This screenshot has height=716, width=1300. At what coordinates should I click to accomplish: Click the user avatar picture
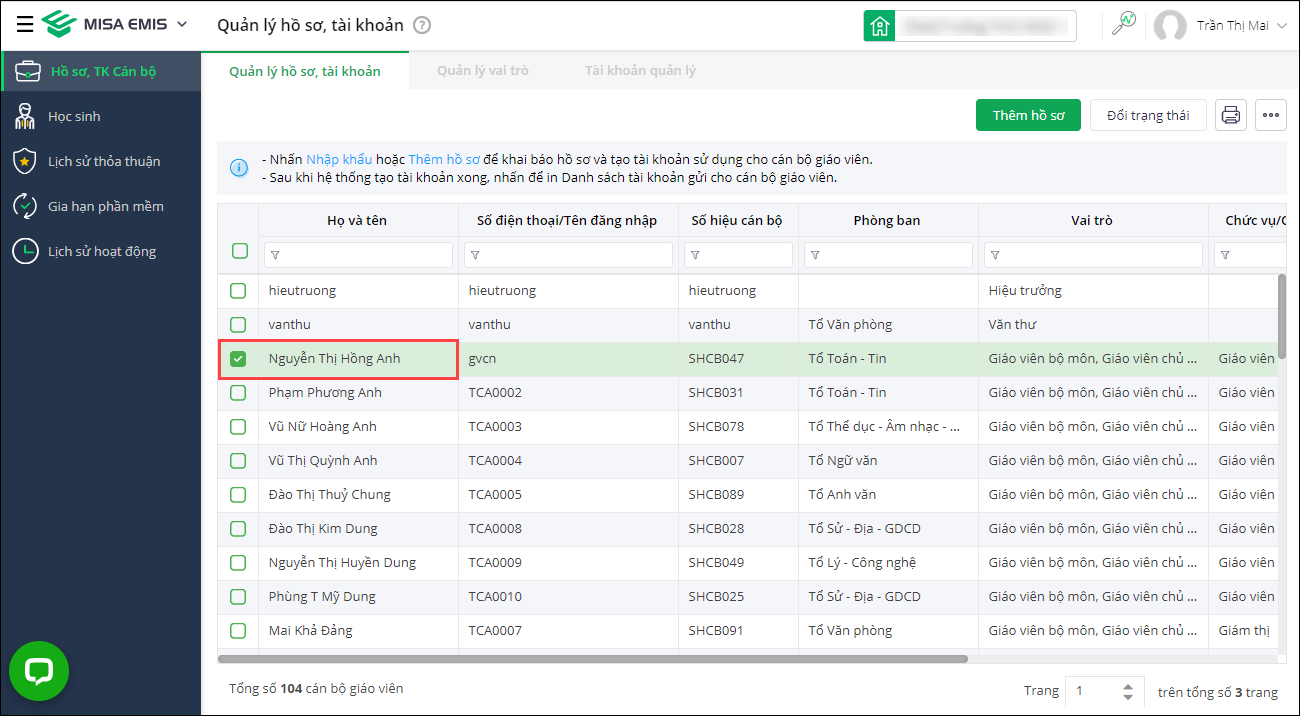[x=1170, y=26]
